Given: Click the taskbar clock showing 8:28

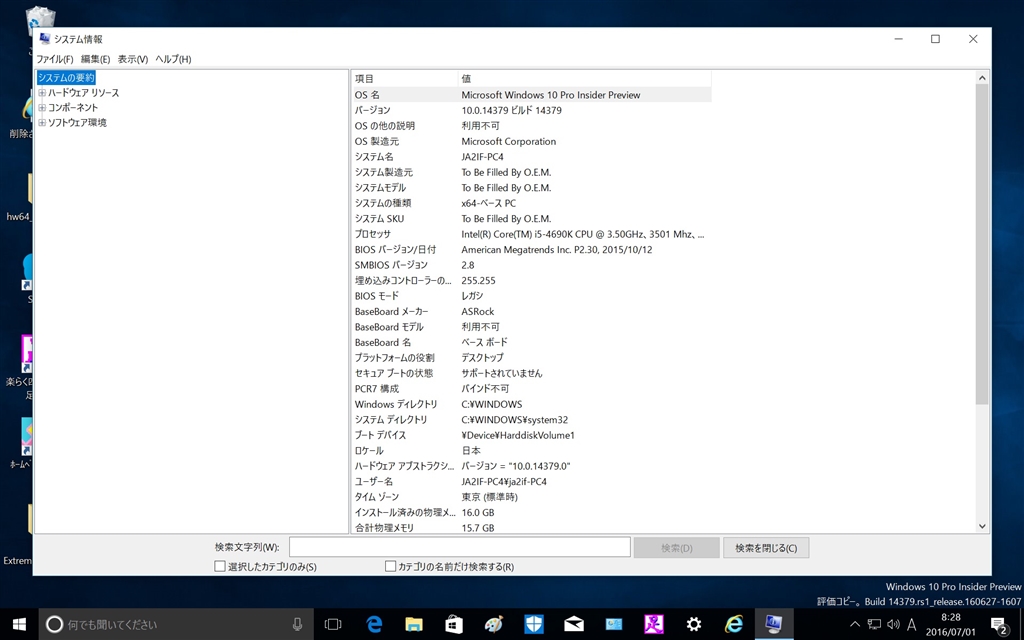Looking at the screenshot, I should click(x=951, y=624).
